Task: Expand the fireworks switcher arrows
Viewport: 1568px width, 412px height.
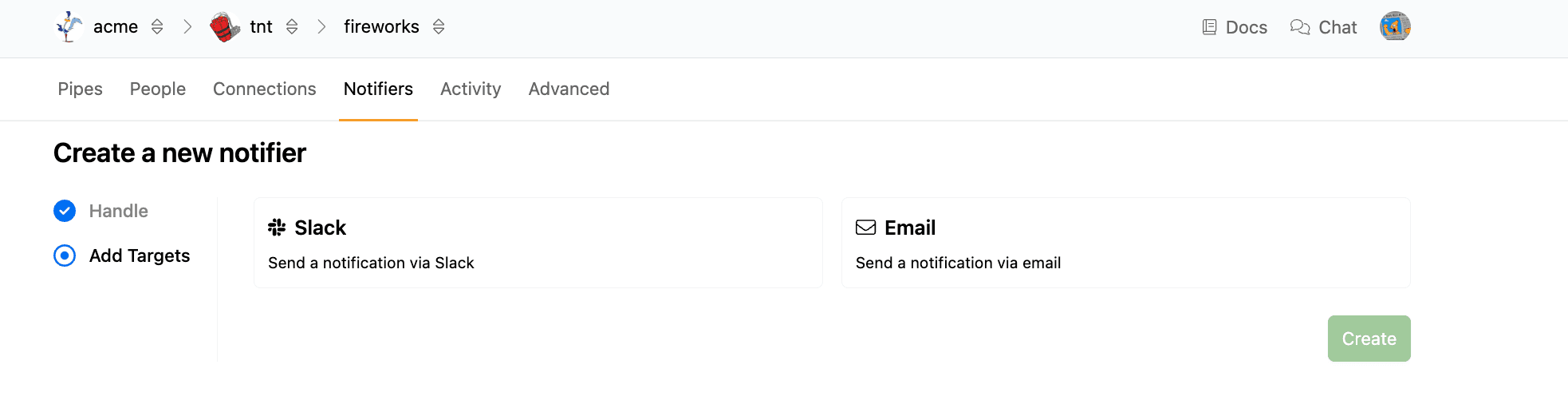Action: 439,27
